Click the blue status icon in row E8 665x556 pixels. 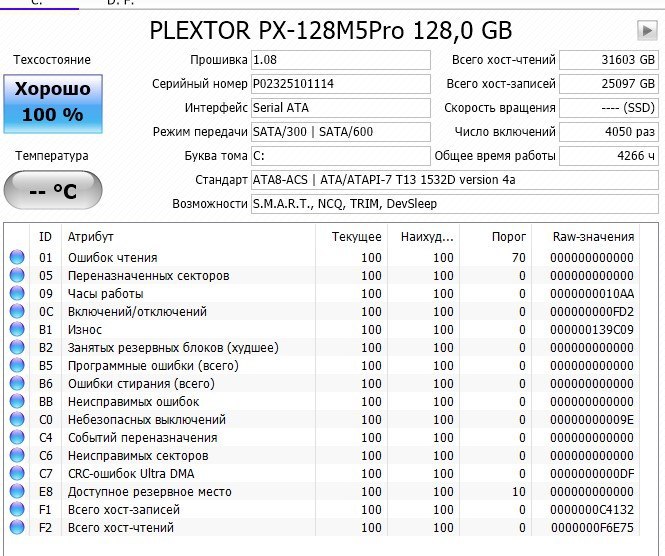click(17, 492)
